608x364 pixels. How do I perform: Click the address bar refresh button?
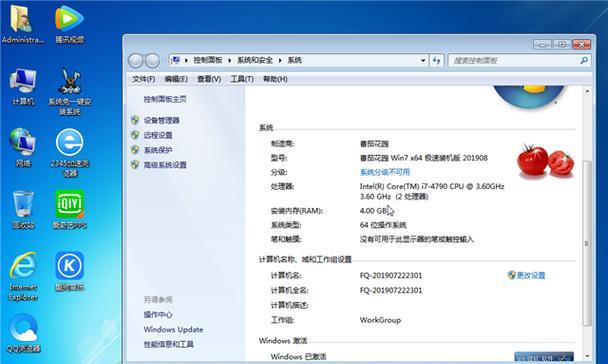(x=437, y=60)
